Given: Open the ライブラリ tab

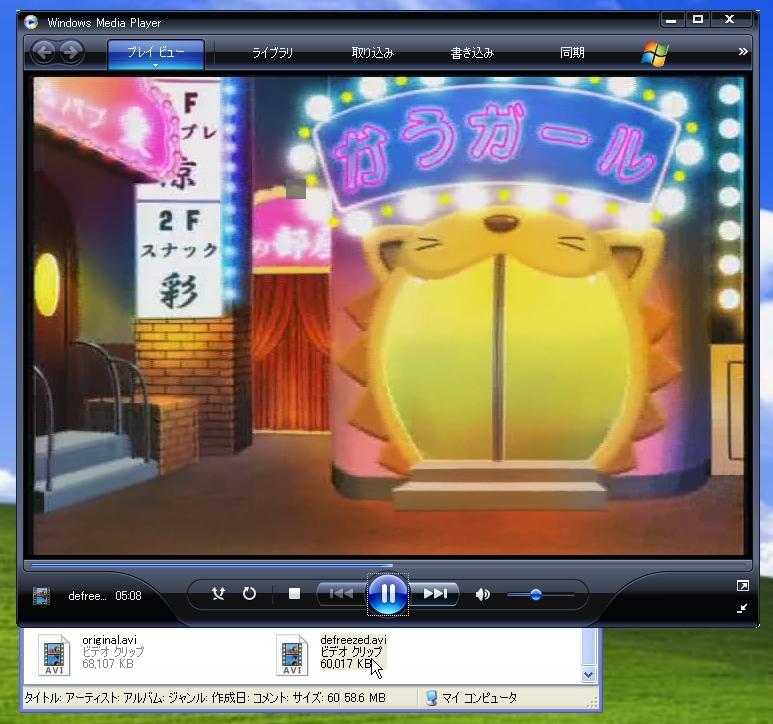Looking at the screenshot, I should tap(273, 52).
